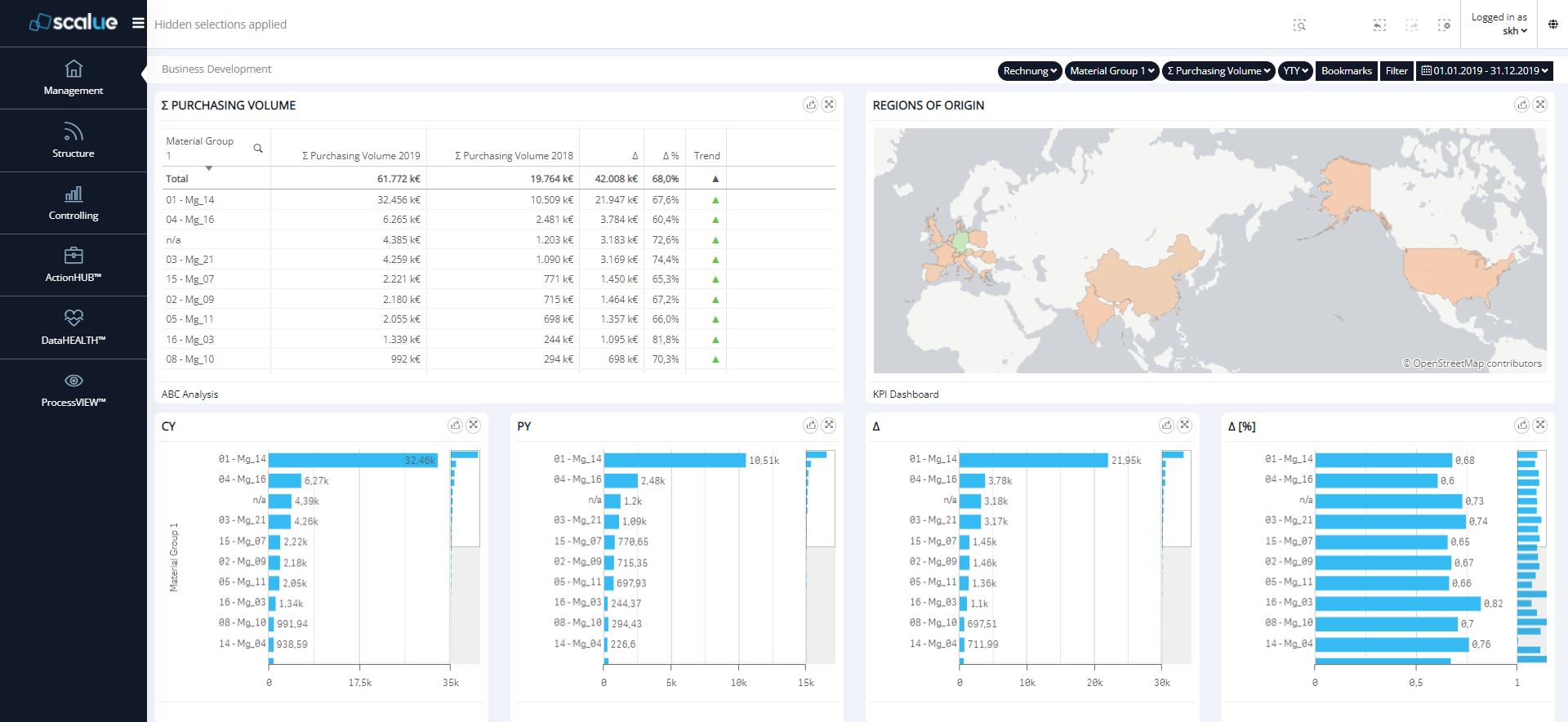The height and width of the screenshot is (722, 1568).
Task: Clear all selections icon
Action: 1444,25
